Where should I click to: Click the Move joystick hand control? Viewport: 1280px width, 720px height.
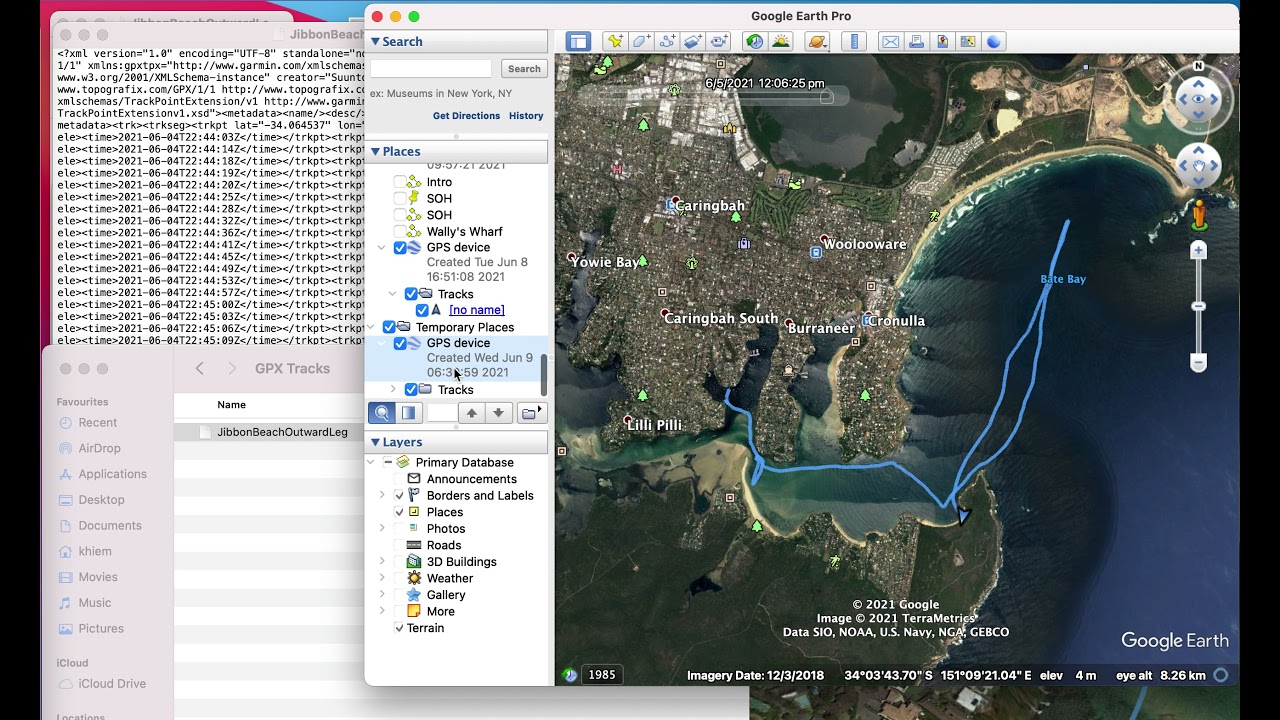[x=1198, y=166]
